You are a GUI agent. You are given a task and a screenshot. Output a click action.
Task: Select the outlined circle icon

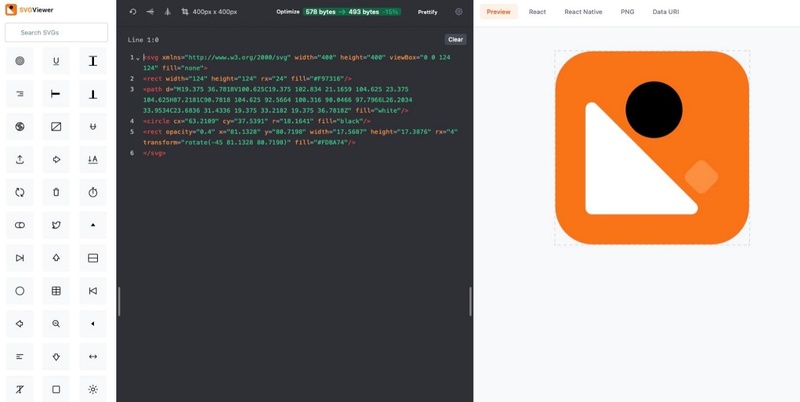(x=19, y=291)
